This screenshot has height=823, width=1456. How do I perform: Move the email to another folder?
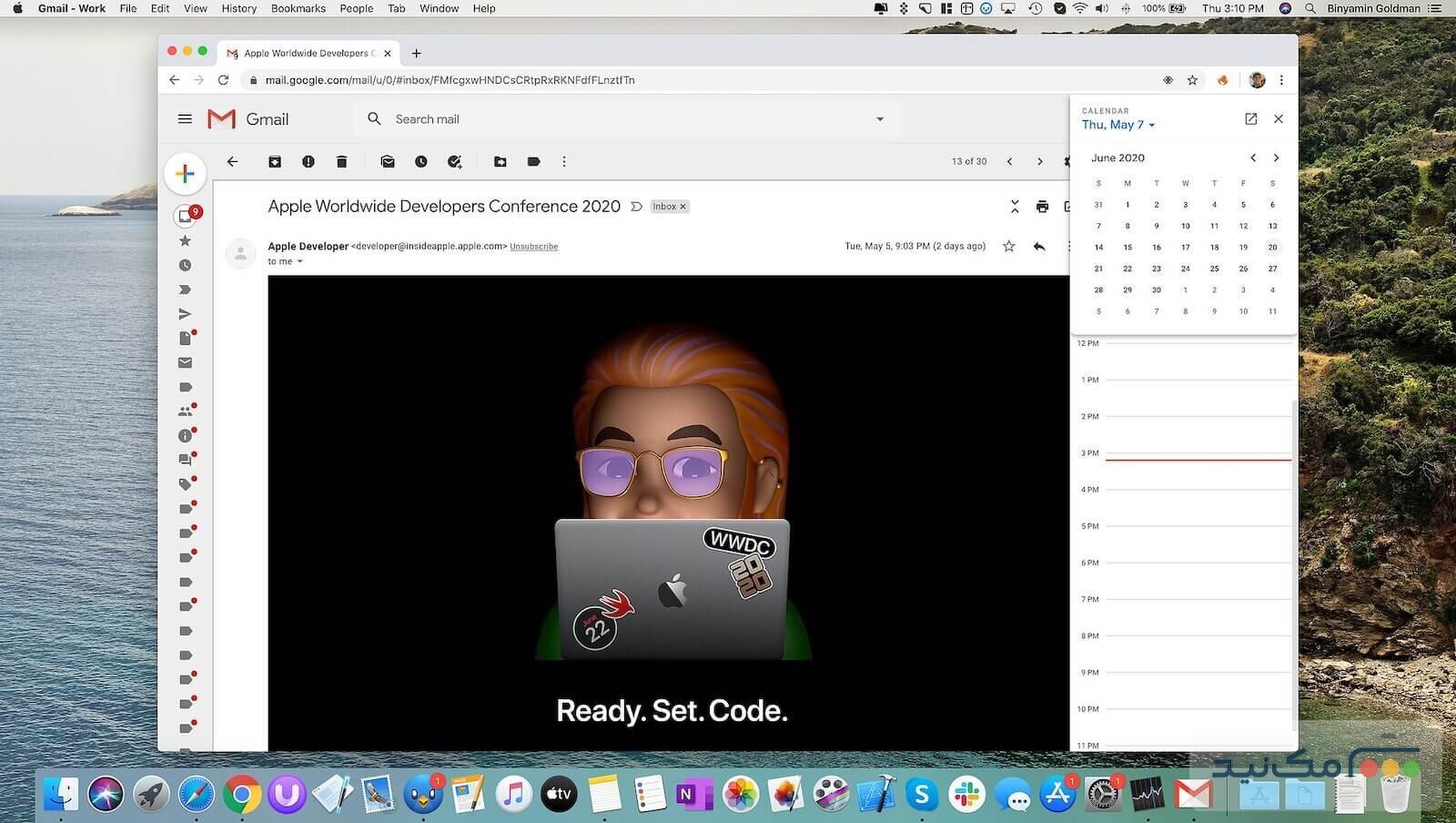point(500,161)
